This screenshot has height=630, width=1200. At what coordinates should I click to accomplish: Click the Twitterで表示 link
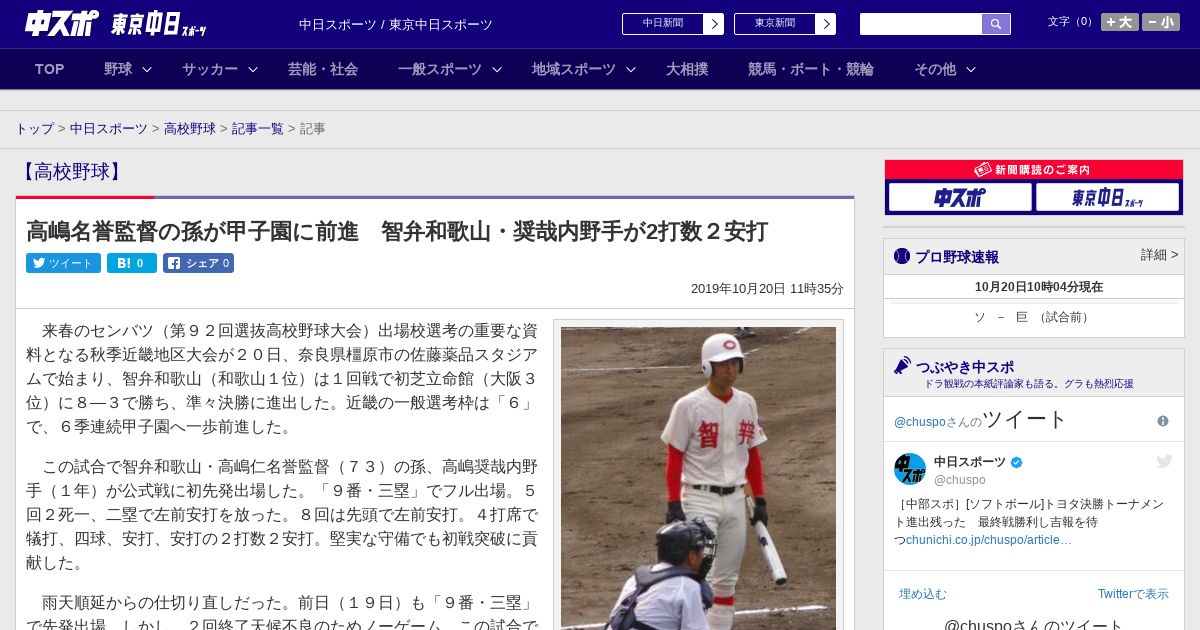(1133, 594)
